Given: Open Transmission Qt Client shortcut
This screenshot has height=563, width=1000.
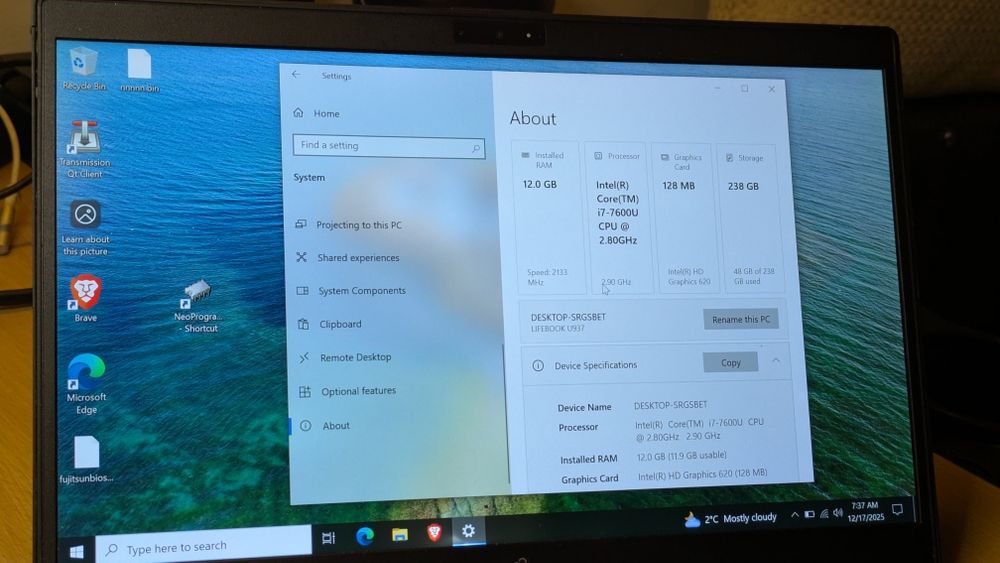Looking at the screenshot, I should tap(85, 149).
